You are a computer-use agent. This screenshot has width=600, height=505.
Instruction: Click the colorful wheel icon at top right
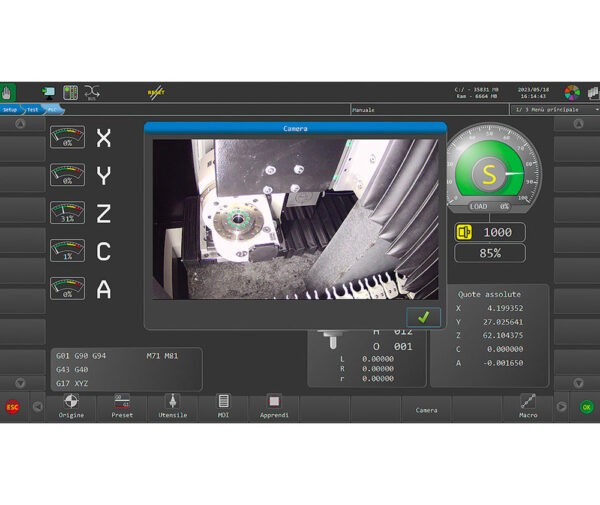tap(572, 91)
